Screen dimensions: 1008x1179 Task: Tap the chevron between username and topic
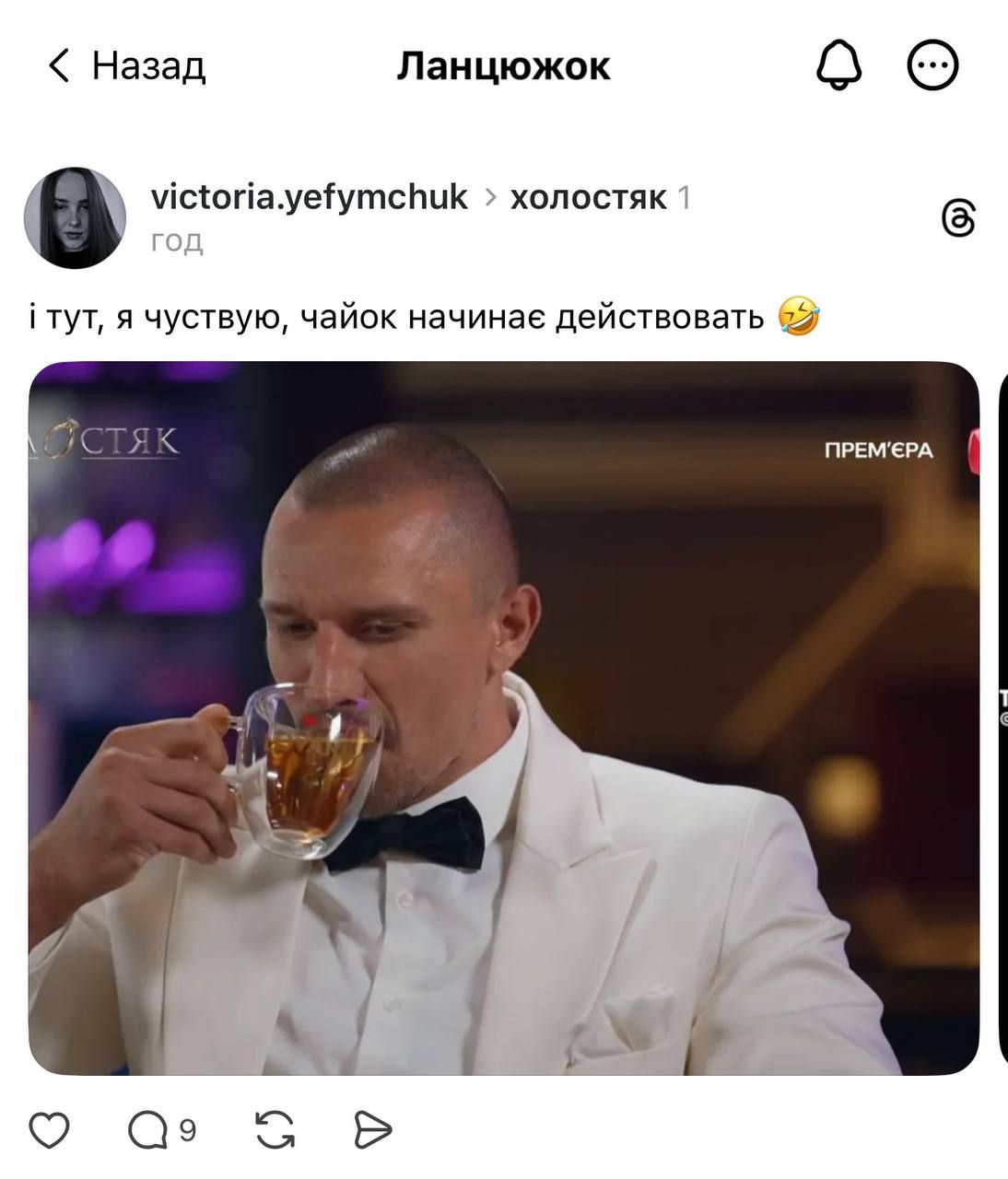[x=489, y=198]
